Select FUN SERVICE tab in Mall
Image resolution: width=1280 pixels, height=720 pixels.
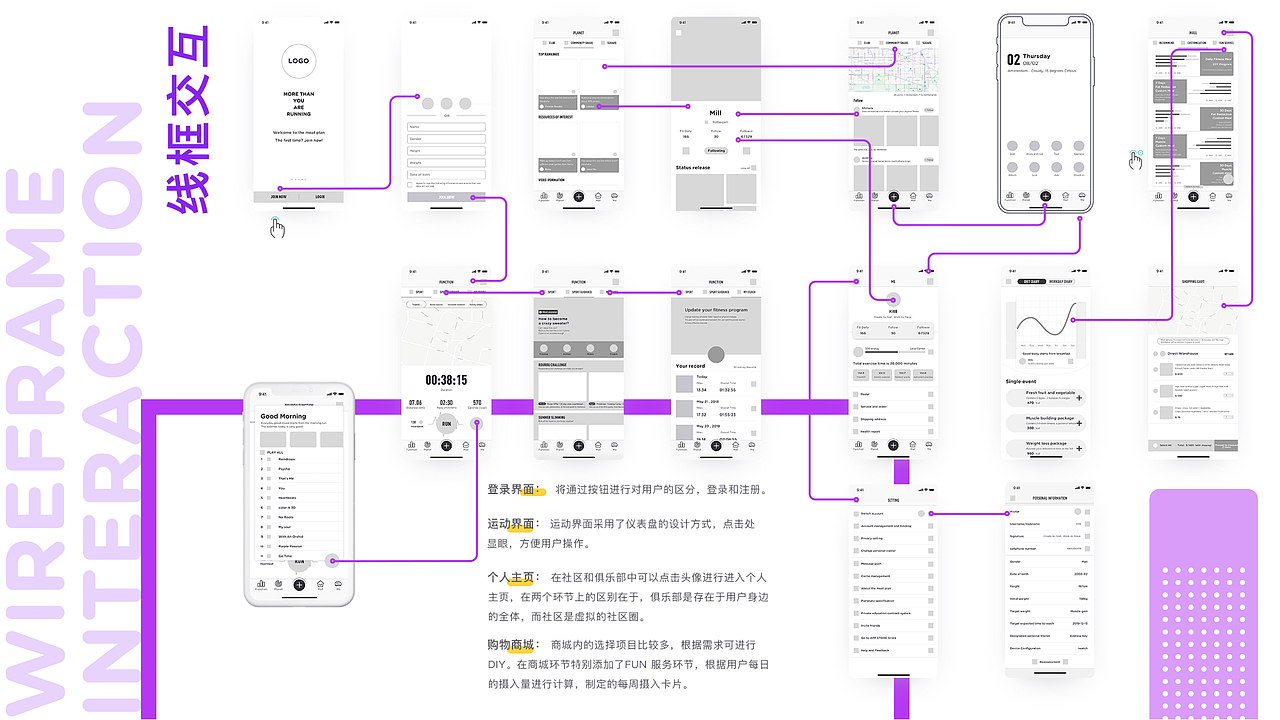click(1223, 43)
